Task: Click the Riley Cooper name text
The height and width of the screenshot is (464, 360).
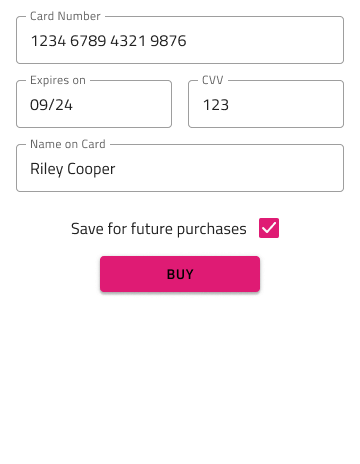Action: pyautogui.click(x=73, y=169)
